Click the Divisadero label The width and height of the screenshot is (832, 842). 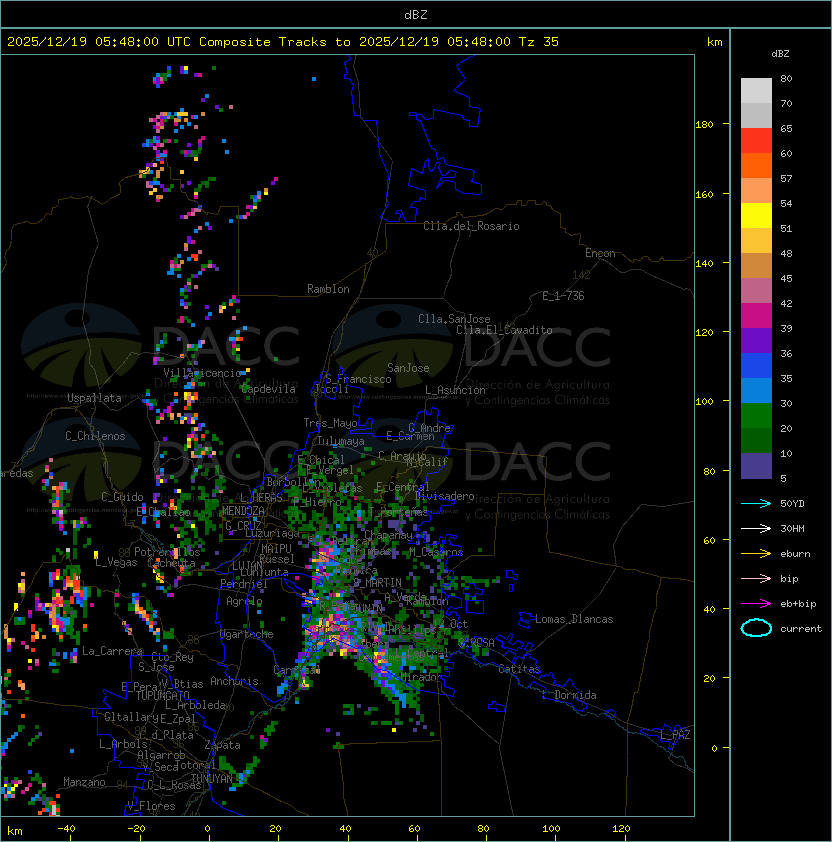coord(445,496)
